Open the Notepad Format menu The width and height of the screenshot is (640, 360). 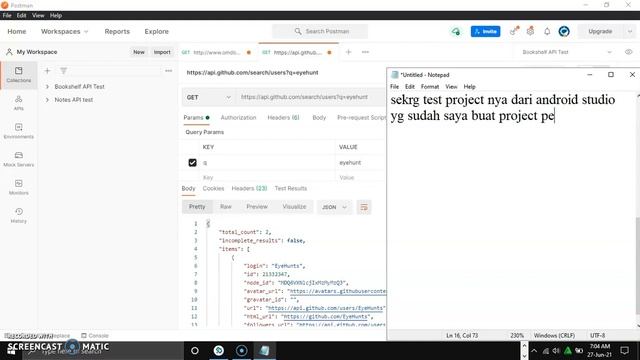(x=430, y=87)
